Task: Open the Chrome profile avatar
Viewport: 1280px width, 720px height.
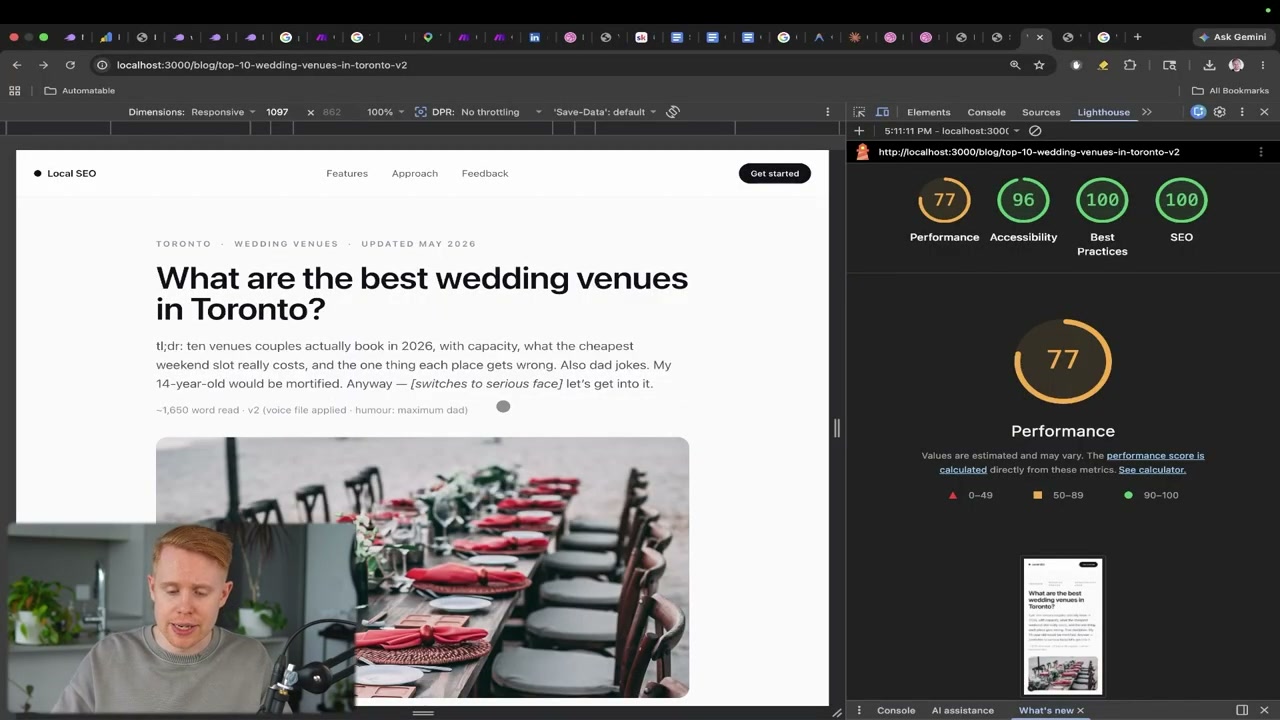Action: pos(1236,65)
